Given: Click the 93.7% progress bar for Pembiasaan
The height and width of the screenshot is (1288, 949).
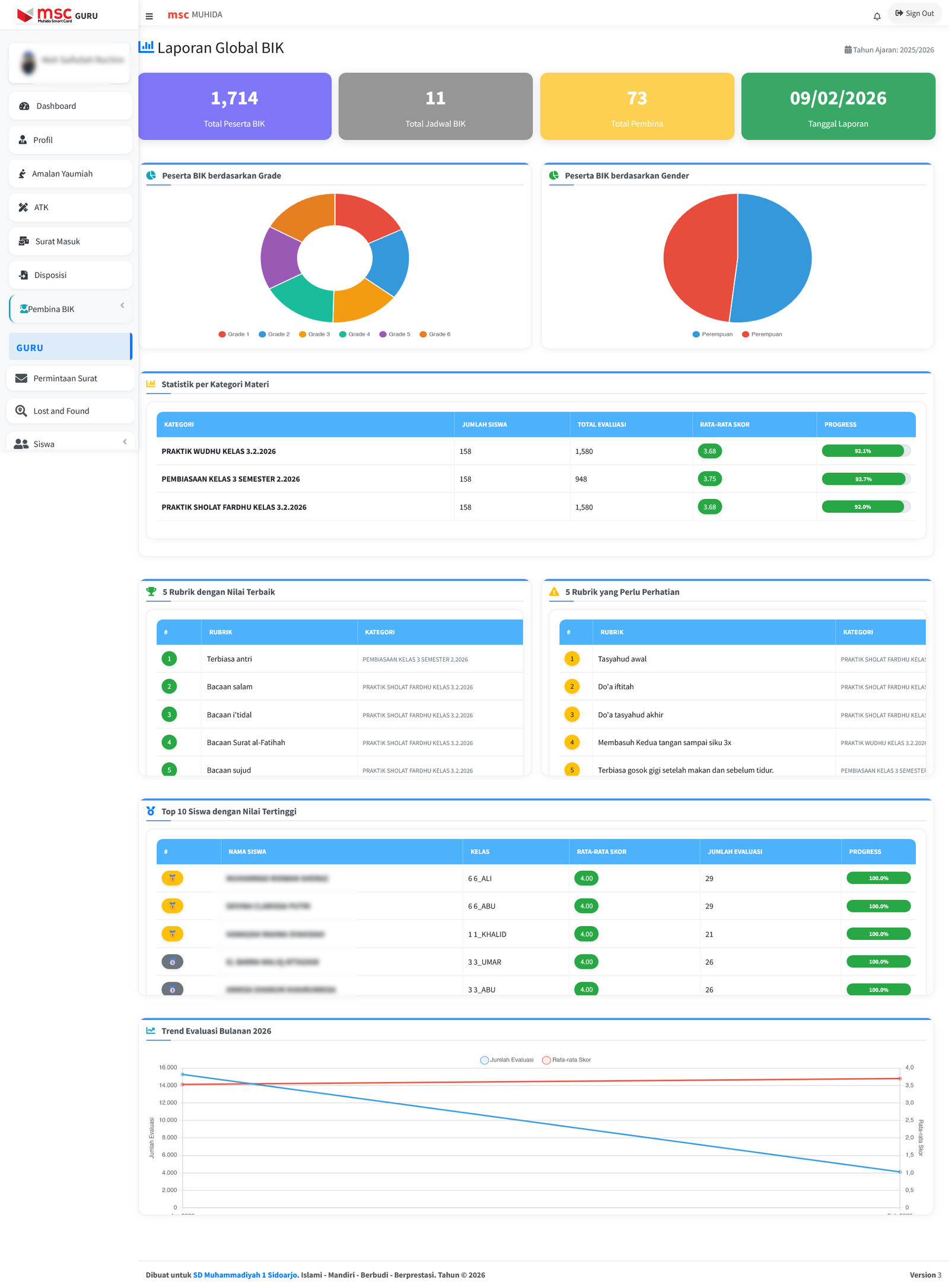Looking at the screenshot, I should coord(864,479).
